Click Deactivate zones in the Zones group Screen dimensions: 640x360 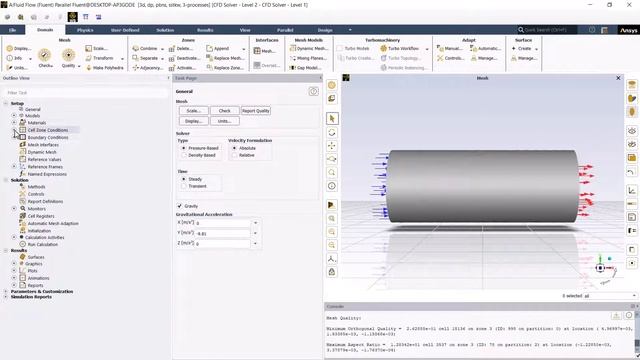184,58
